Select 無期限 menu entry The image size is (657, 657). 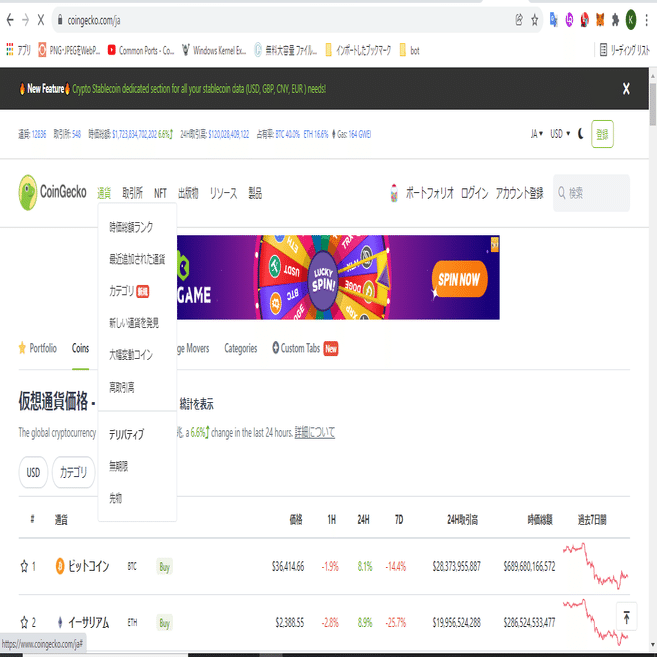[119, 466]
